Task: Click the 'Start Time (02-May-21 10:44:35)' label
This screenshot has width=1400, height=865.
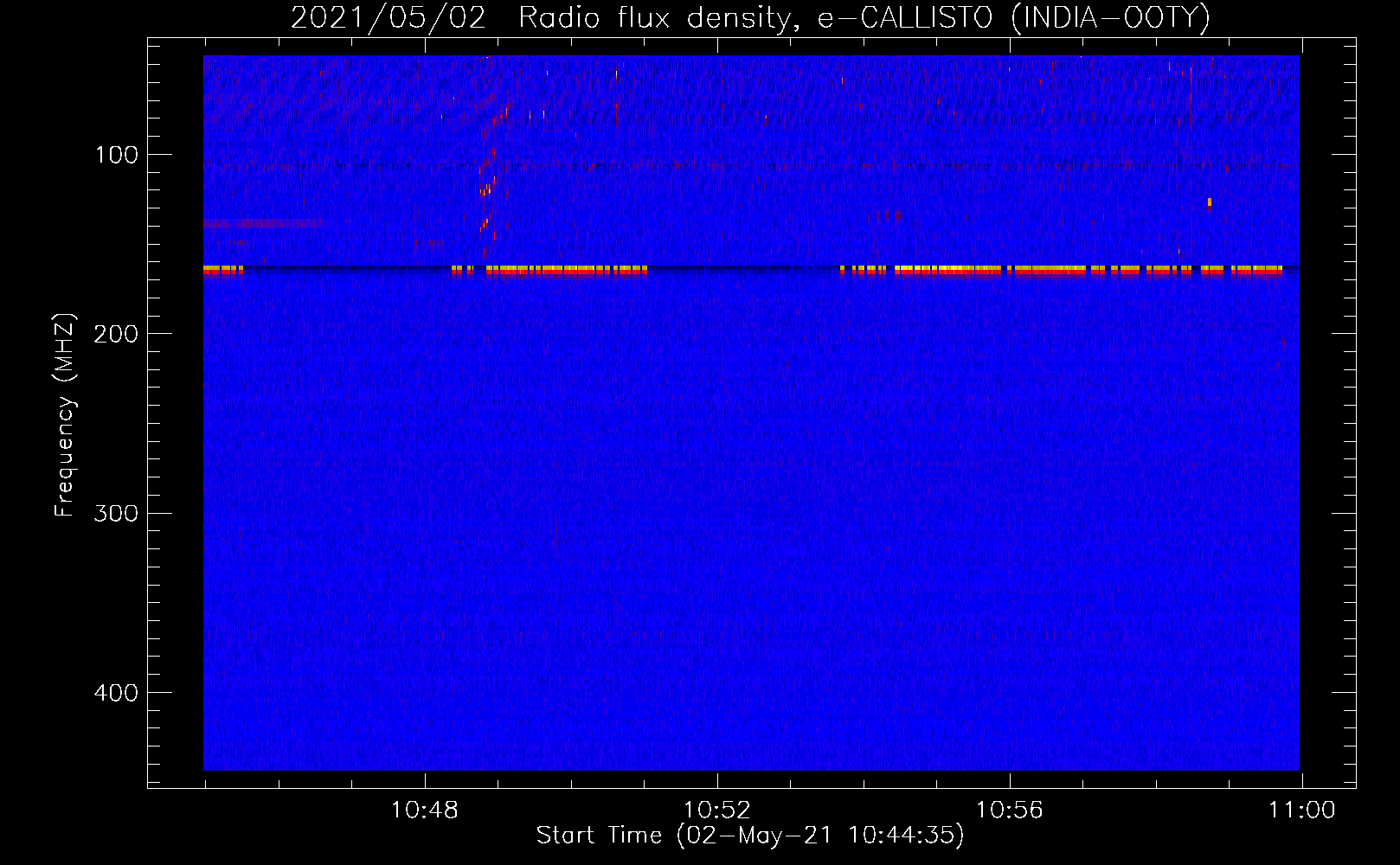Action: pyautogui.click(x=749, y=836)
